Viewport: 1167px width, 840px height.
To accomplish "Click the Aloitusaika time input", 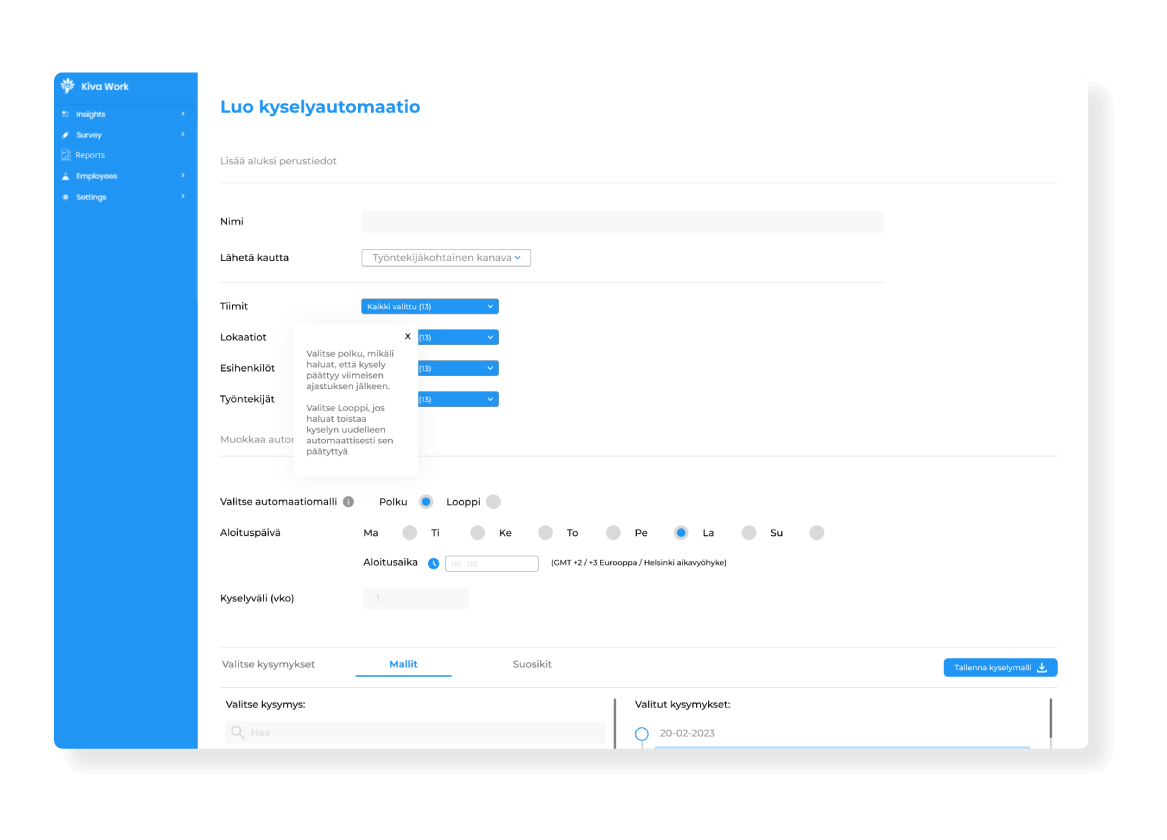I will [492, 563].
